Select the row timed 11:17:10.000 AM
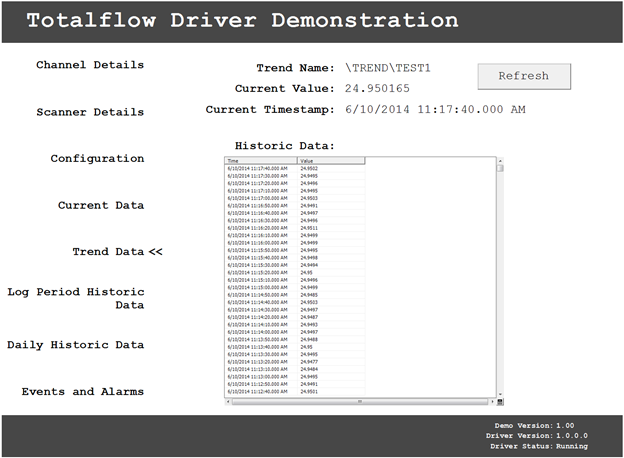624x458 pixels. pyautogui.click(x=295, y=191)
